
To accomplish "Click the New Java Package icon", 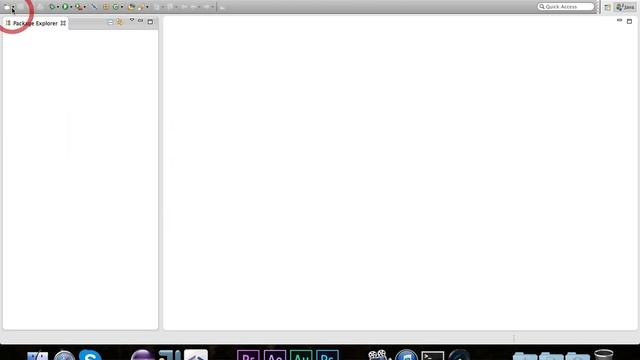I will click(106, 7).
